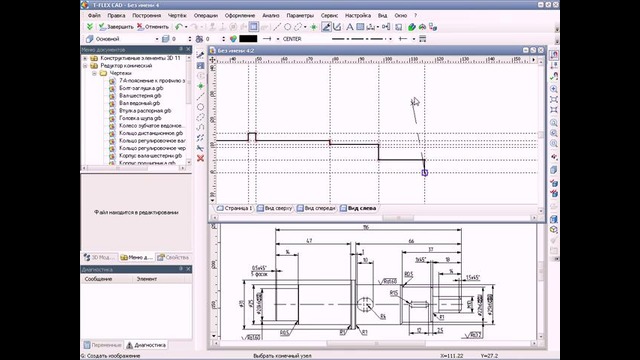Select the spline curve tool in sketch toolbar
The image size is (640, 360).
coord(200,127)
